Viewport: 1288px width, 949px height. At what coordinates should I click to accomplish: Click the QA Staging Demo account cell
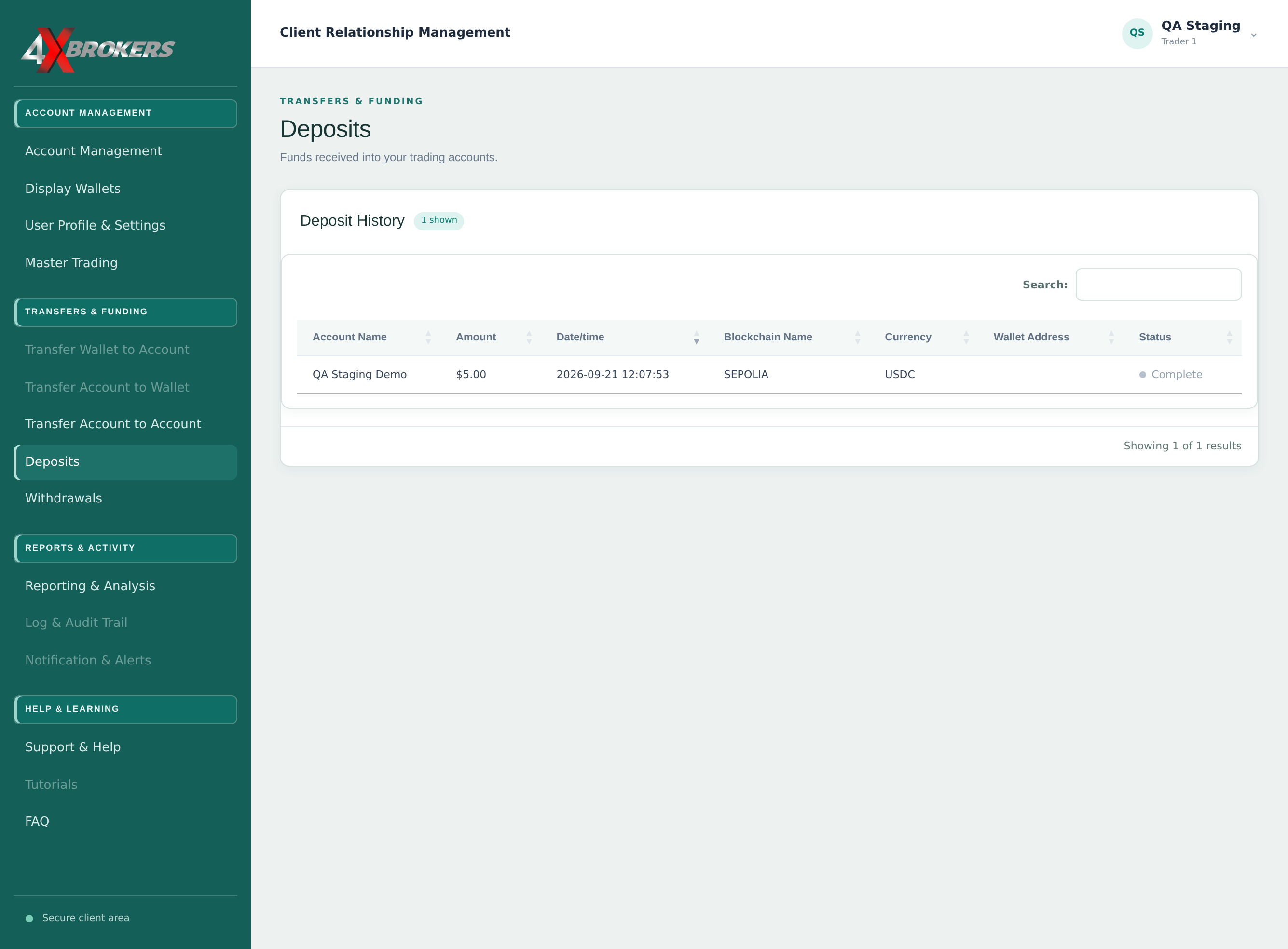tap(360, 375)
